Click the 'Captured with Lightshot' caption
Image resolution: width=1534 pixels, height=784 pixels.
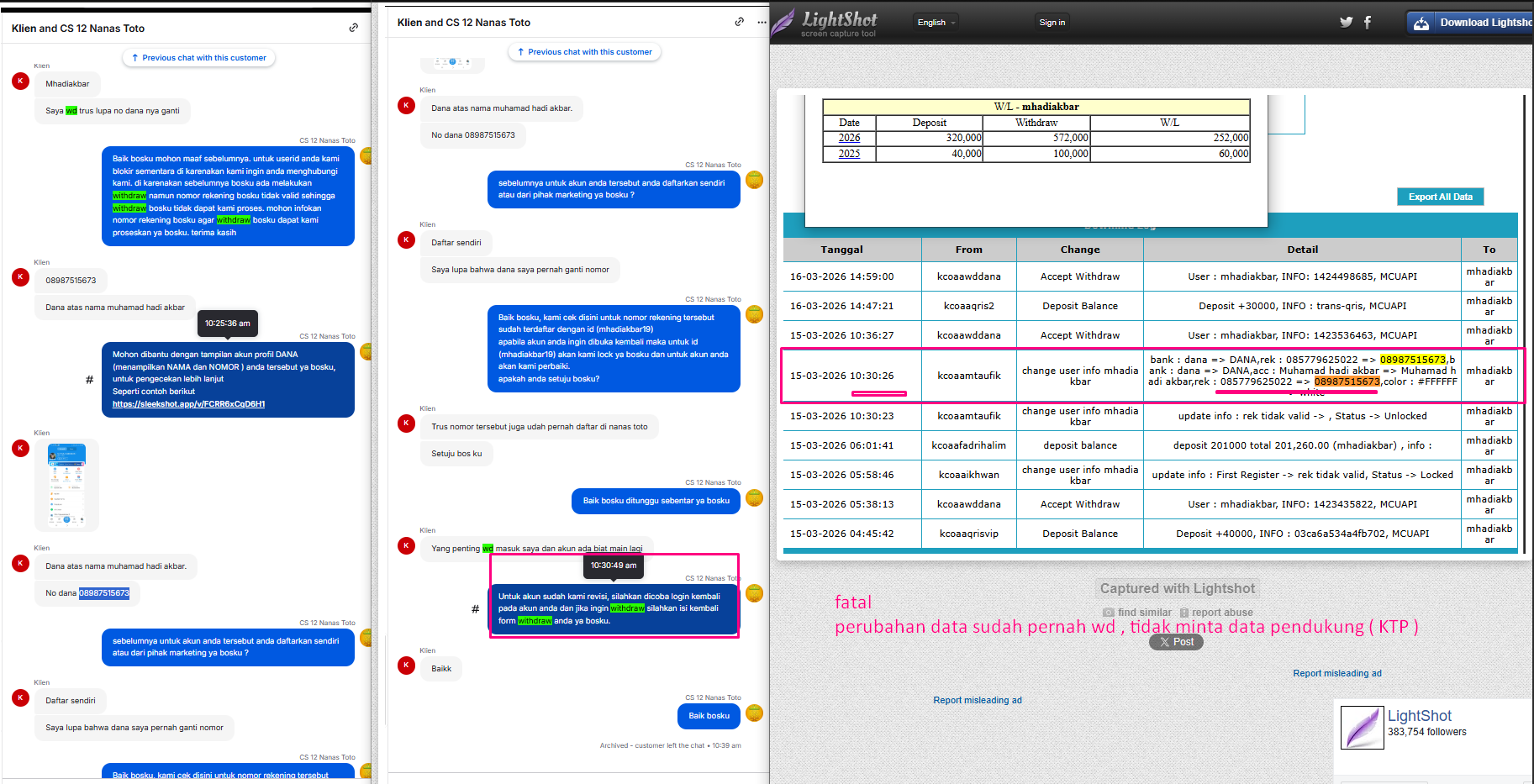[1177, 588]
